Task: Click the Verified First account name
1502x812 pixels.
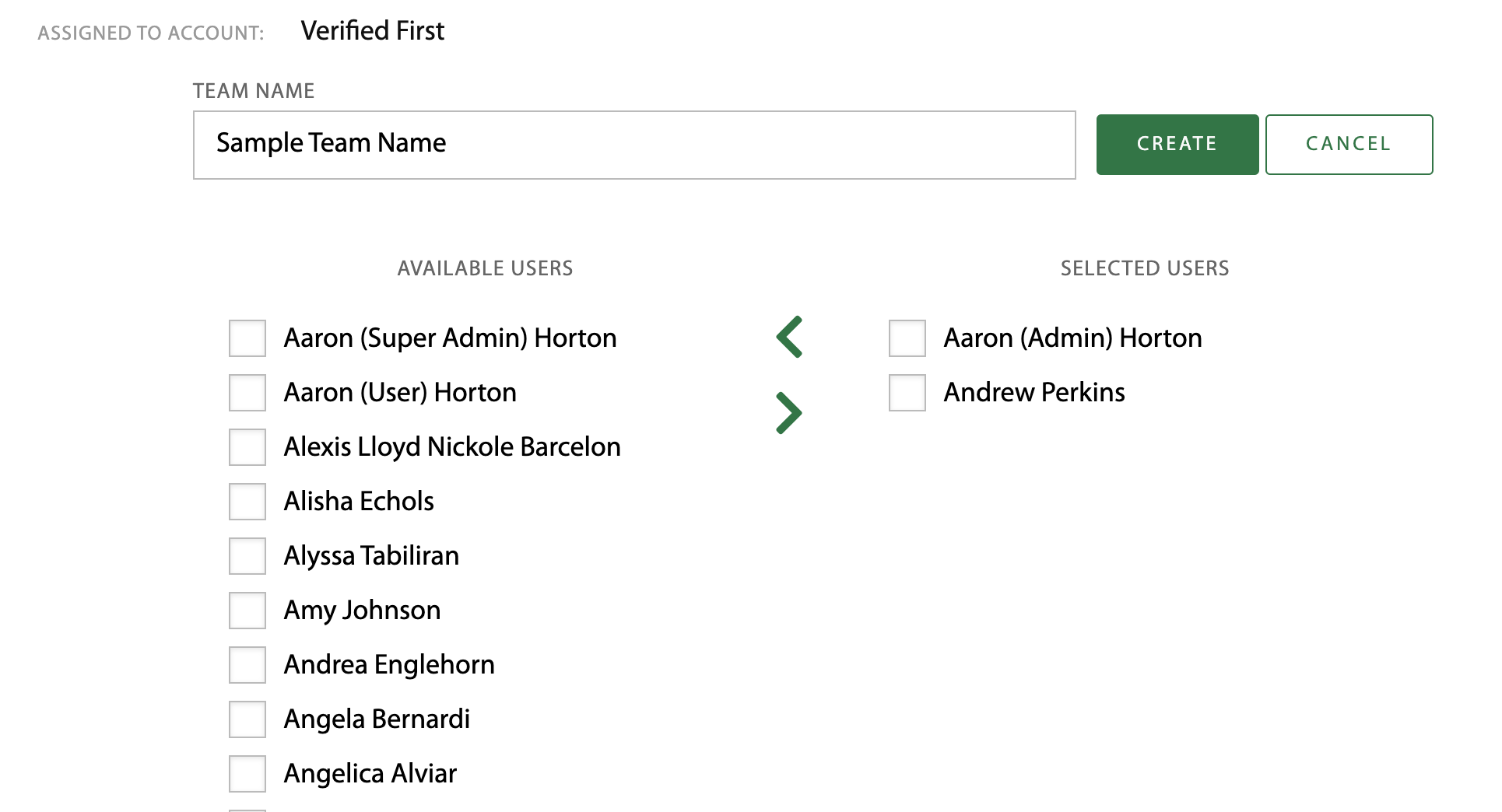Action: click(372, 31)
